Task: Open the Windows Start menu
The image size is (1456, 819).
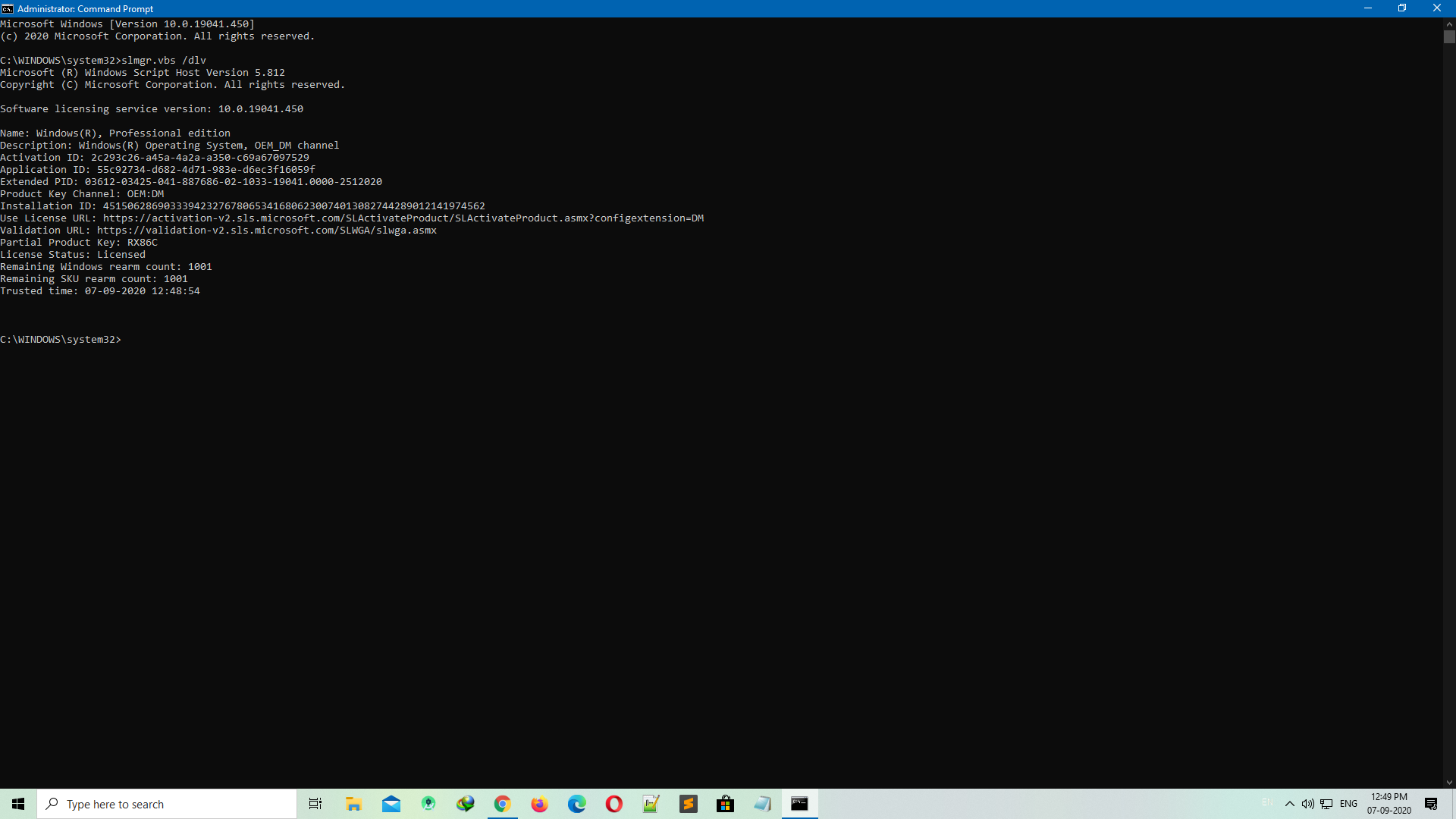Action: pos(18,804)
